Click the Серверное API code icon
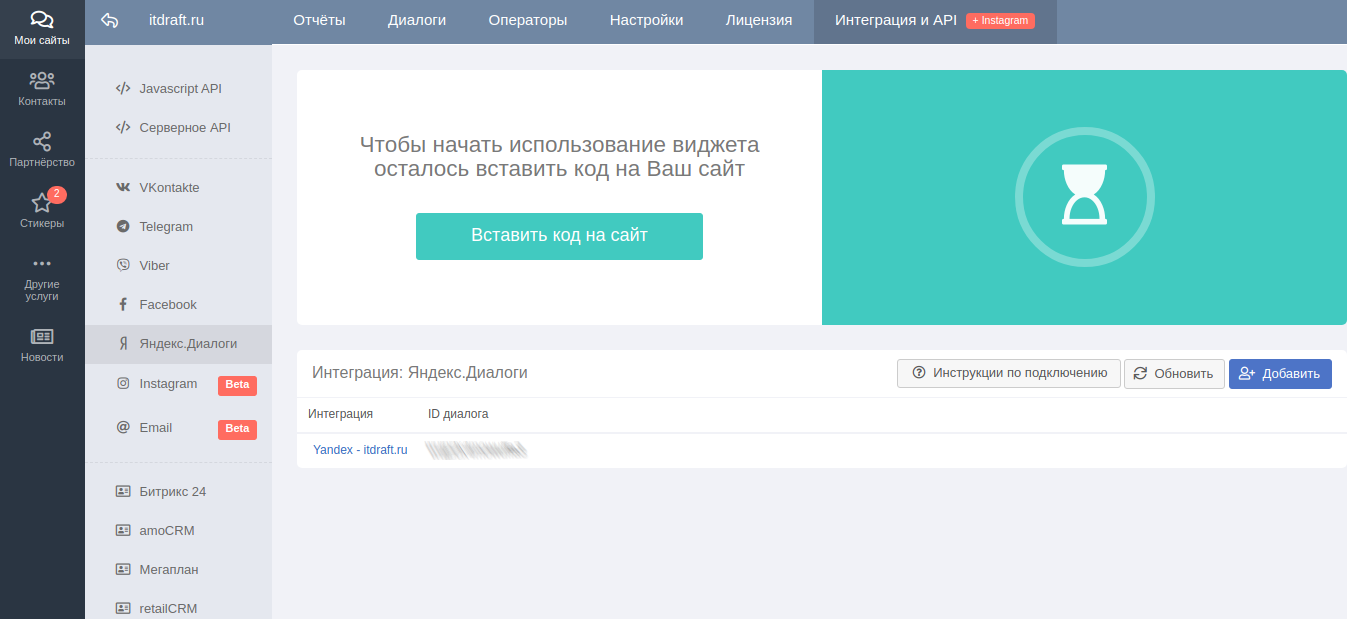Viewport: 1347px width, 619px height. [123, 127]
